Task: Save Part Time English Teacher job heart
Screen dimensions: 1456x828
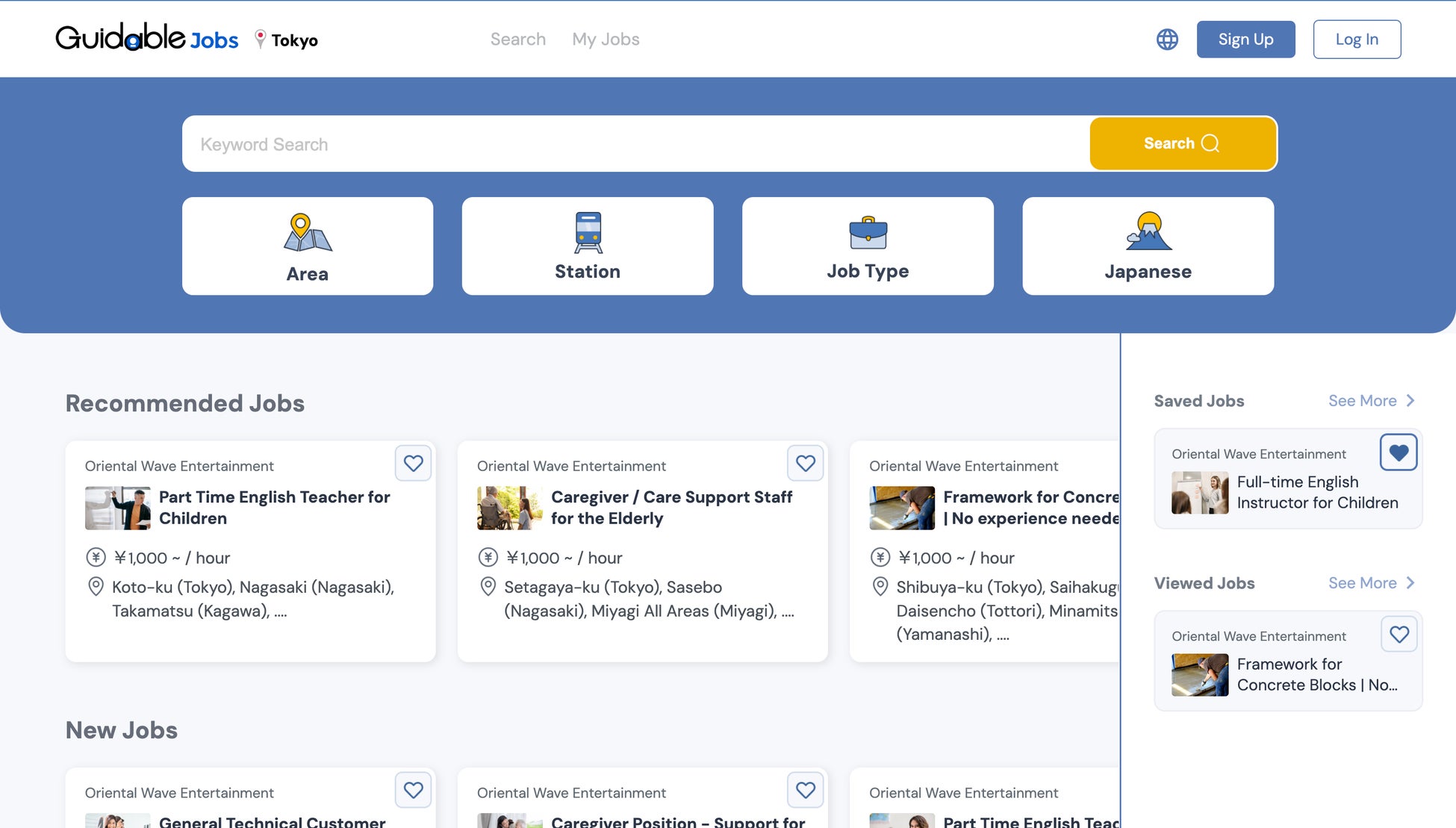Action: pos(413,464)
